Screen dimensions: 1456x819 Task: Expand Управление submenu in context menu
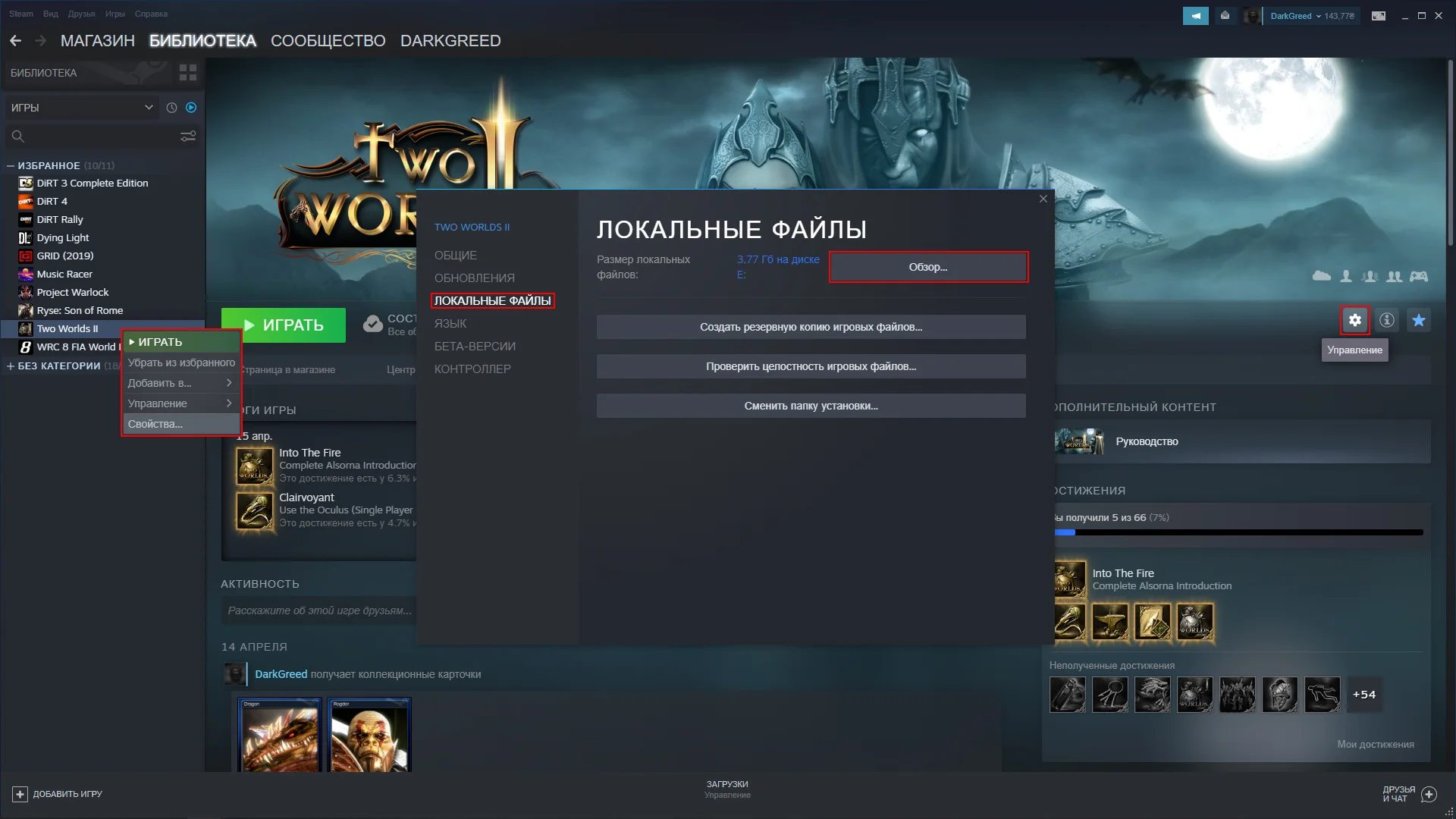click(x=180, y=403)
